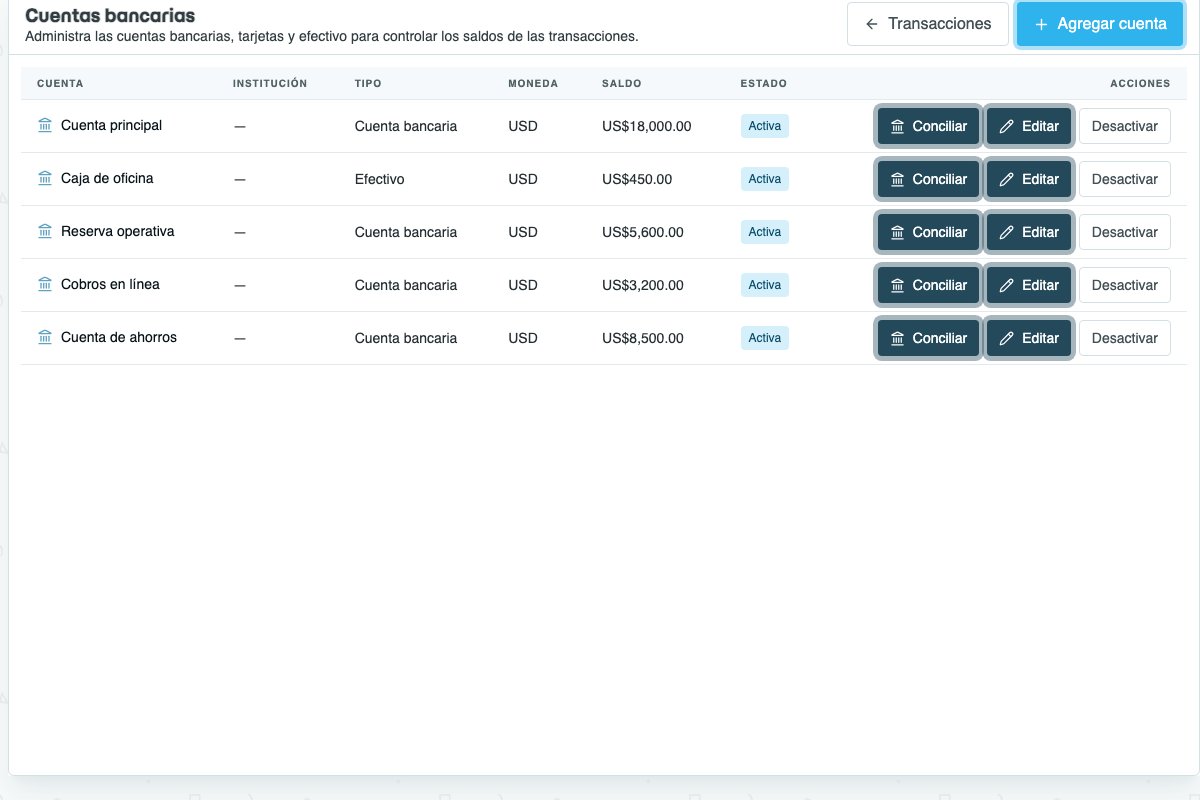Image resolution: width=1200 pixels, height=800 pixels.
Task: Click the ESTADO column header
Action: [764, 84]
